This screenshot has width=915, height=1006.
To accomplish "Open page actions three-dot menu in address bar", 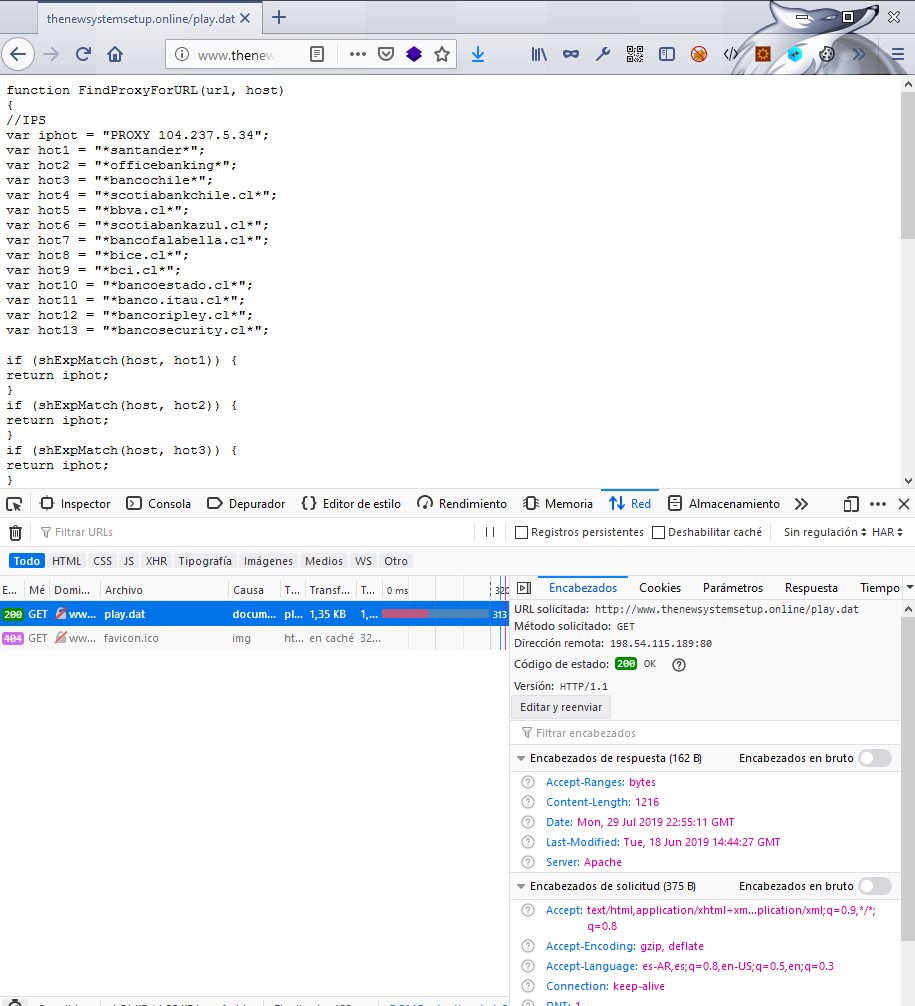I will [x=357, y=55].
